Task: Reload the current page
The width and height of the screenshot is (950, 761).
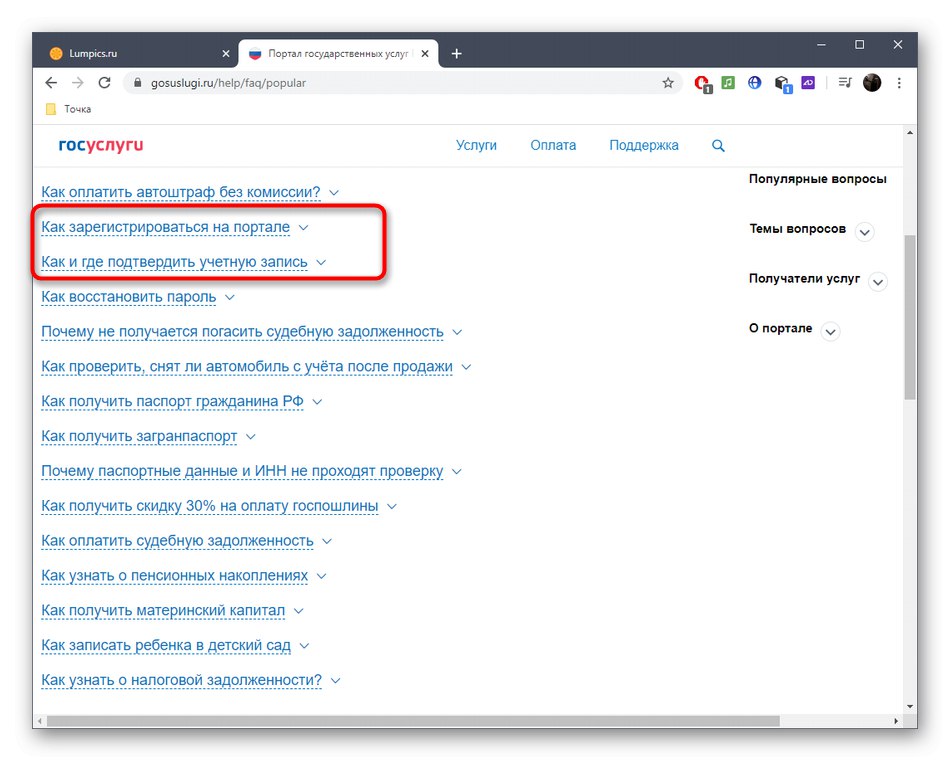Action: (104, 83)
